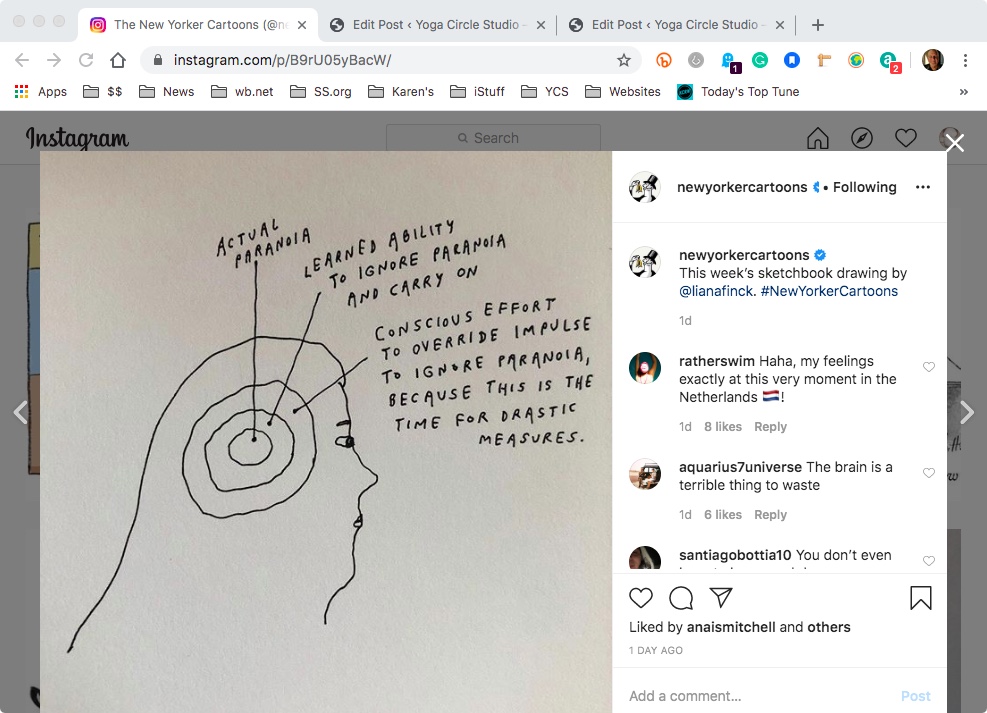Like aquarius7universe's comment heart

[x=928, y=473]
